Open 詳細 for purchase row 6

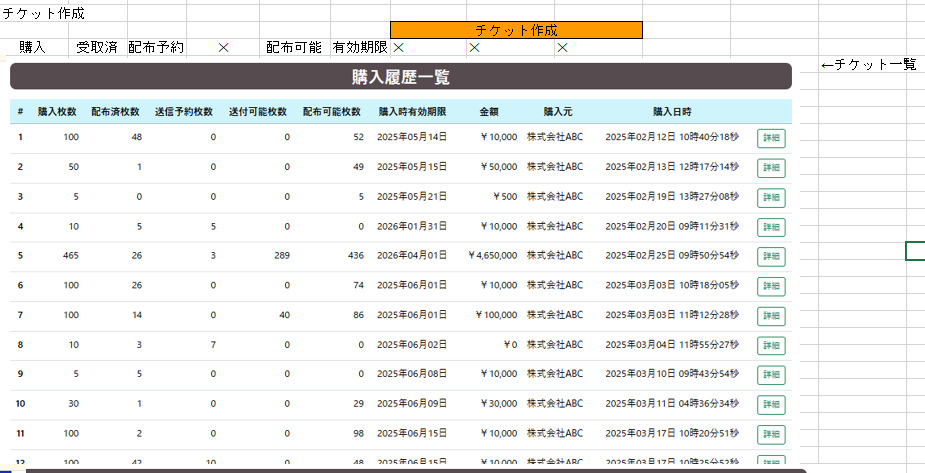point(771,286)
